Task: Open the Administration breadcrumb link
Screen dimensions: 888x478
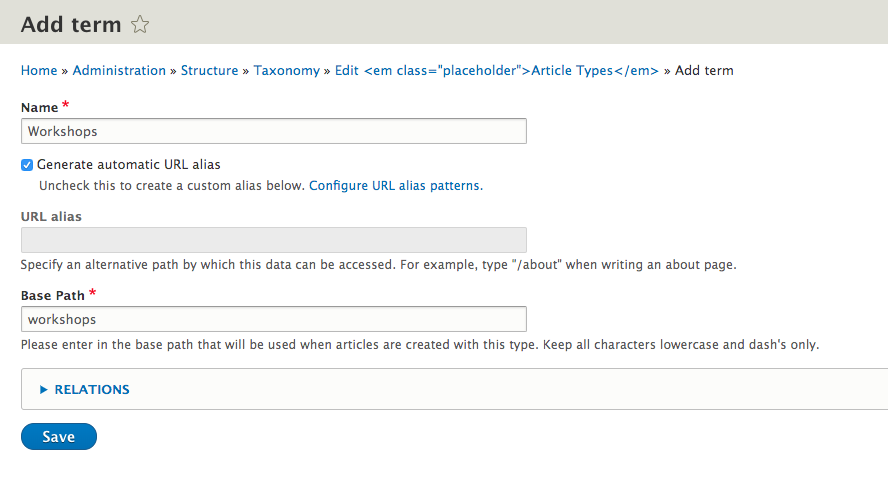Action: [119, 71]
